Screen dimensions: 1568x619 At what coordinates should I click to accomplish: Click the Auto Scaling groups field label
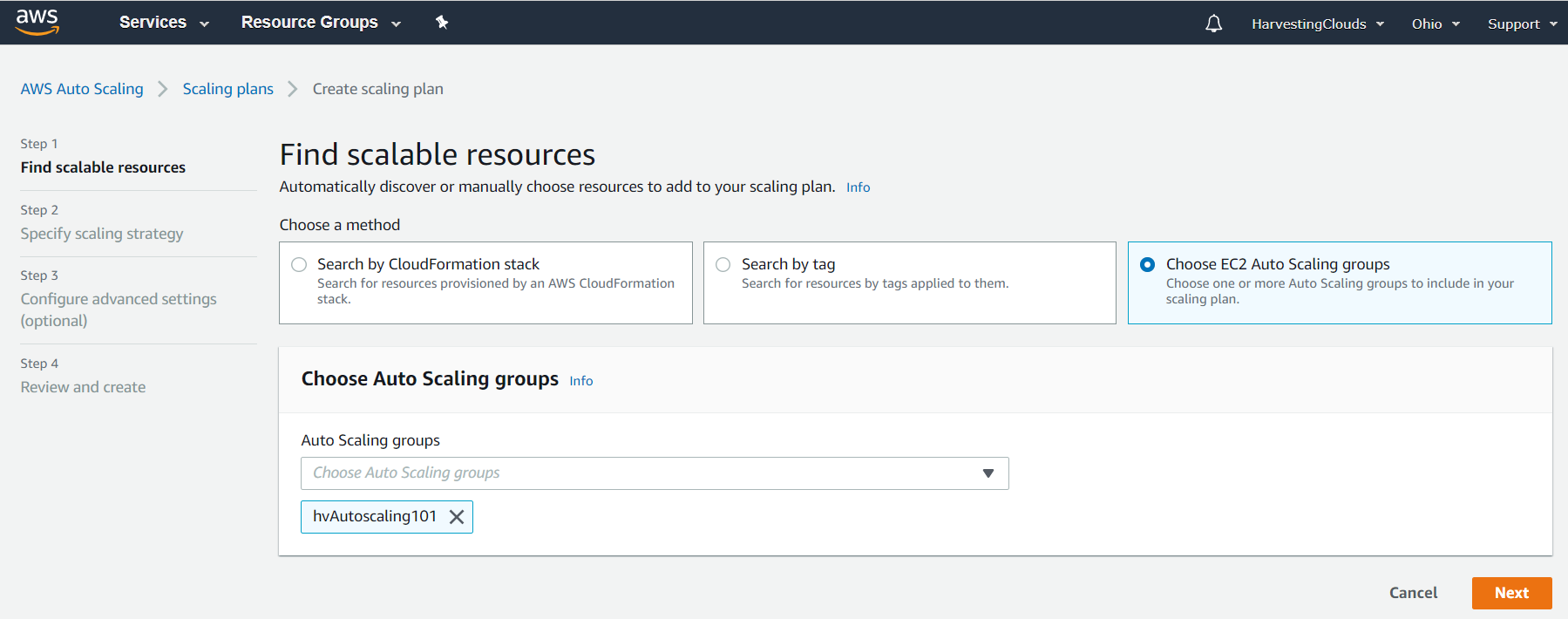(370, 440)
